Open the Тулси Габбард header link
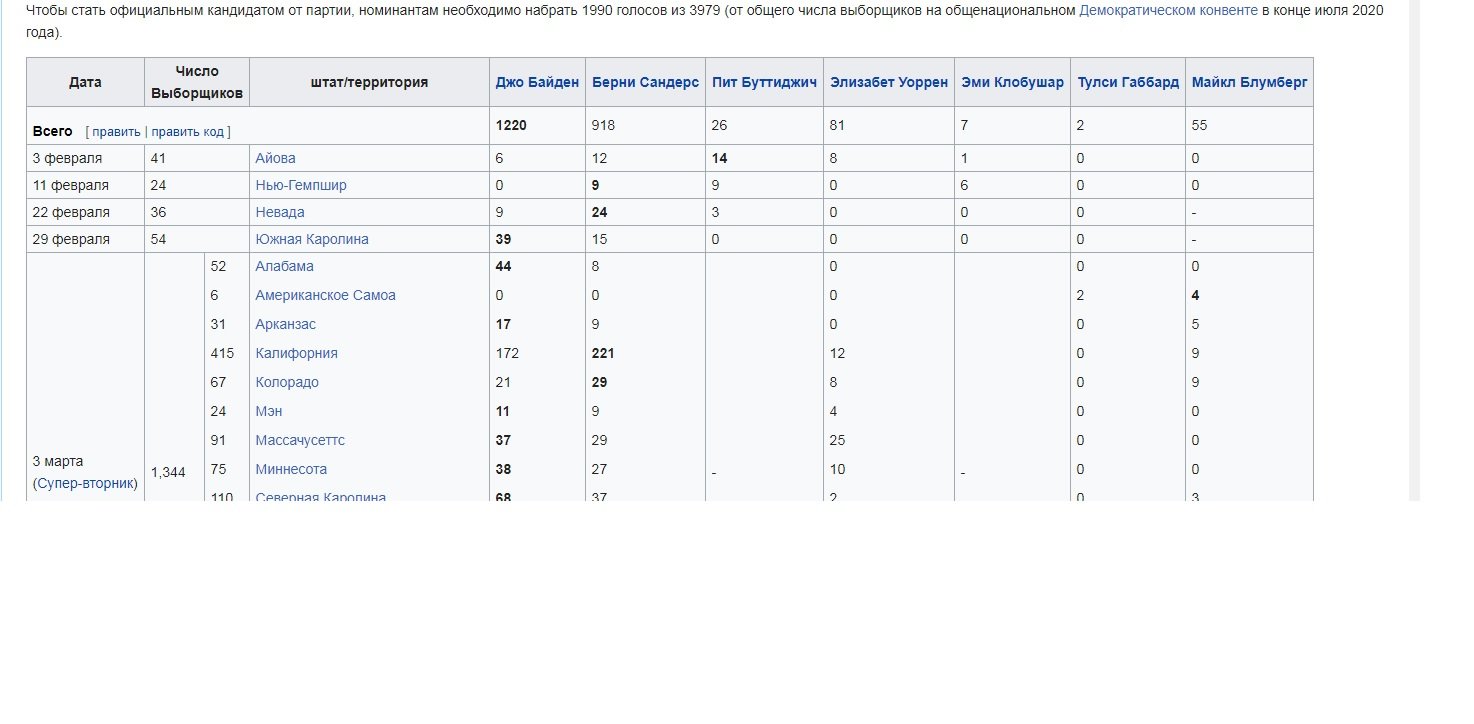The height and width of the screenshot is (724, 1474). [1127, 83]
